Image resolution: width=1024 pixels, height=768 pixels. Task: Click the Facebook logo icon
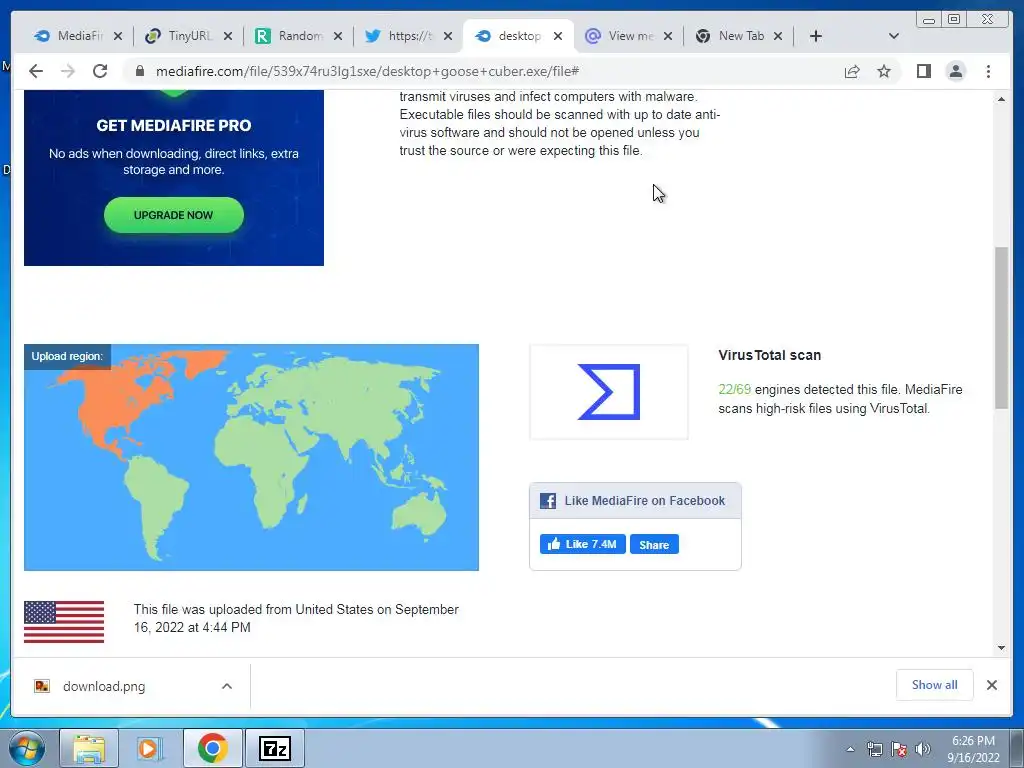click(548, 501)
